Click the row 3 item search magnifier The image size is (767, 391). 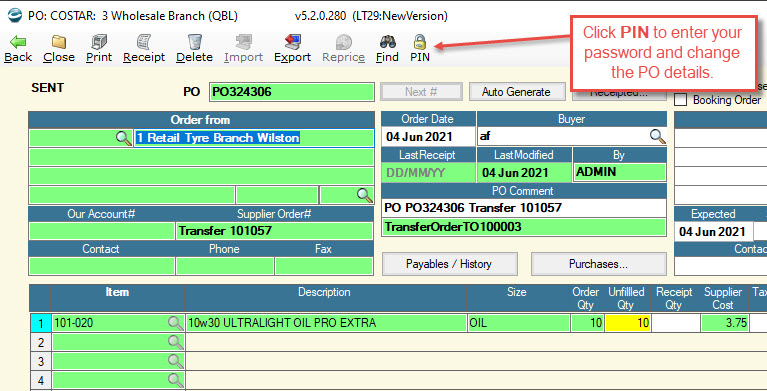pyautogui.click(x=175, y=361)
